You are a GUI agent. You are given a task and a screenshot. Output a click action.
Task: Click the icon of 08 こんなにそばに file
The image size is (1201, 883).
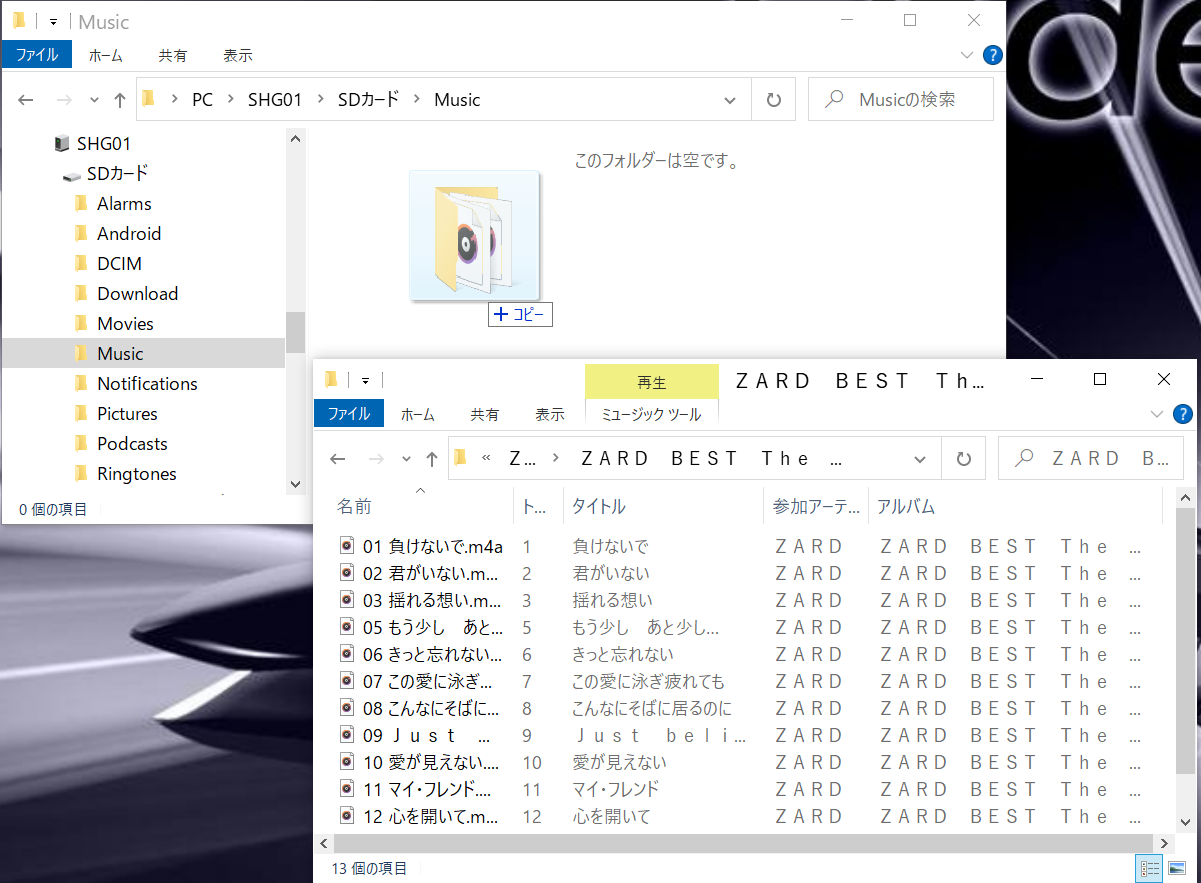[347, 708]
